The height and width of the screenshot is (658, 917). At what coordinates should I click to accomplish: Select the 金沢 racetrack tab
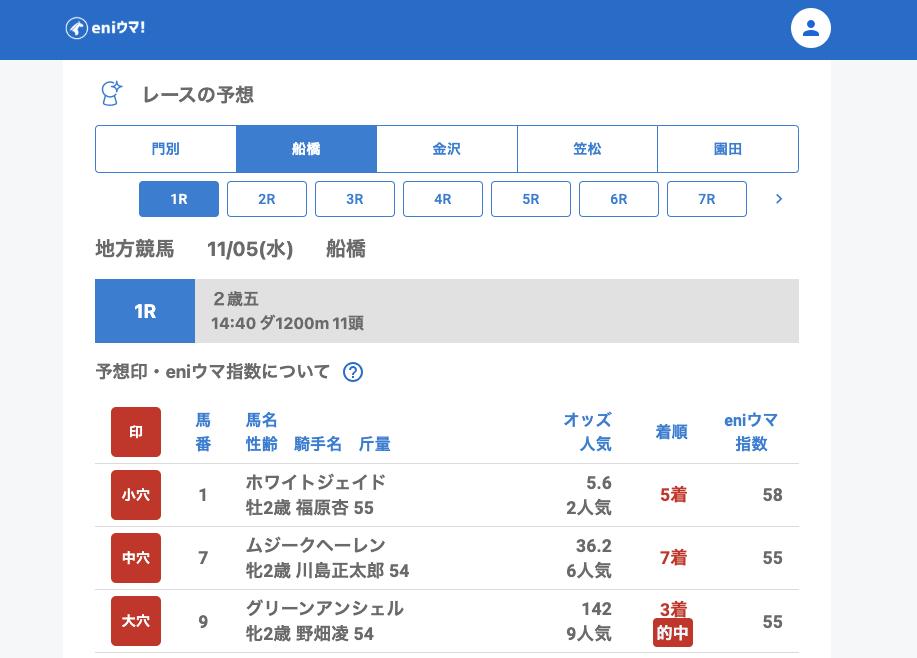[x=447, y=149]
